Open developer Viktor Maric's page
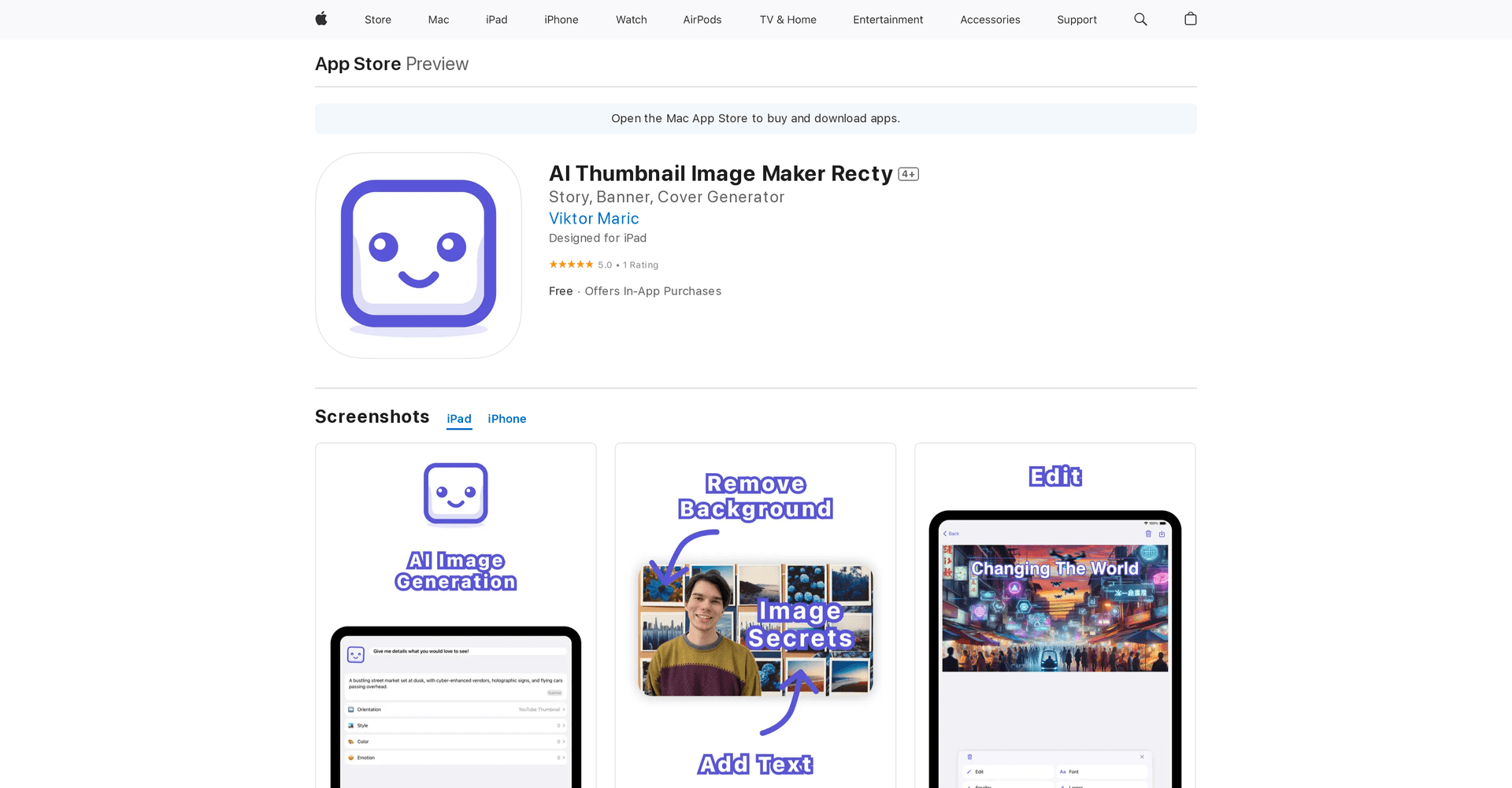This screenshot has height=788, width=1512. pos(594,218)
